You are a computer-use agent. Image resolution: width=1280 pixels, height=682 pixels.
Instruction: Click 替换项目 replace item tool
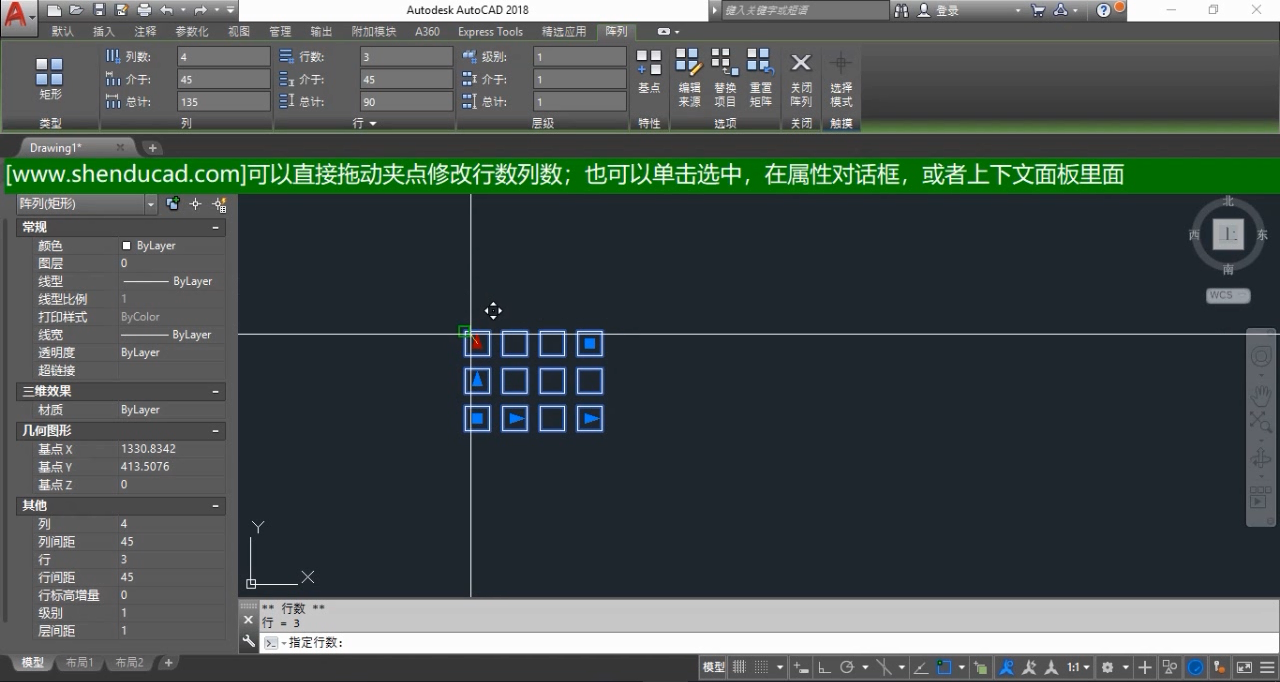(725, 78)
